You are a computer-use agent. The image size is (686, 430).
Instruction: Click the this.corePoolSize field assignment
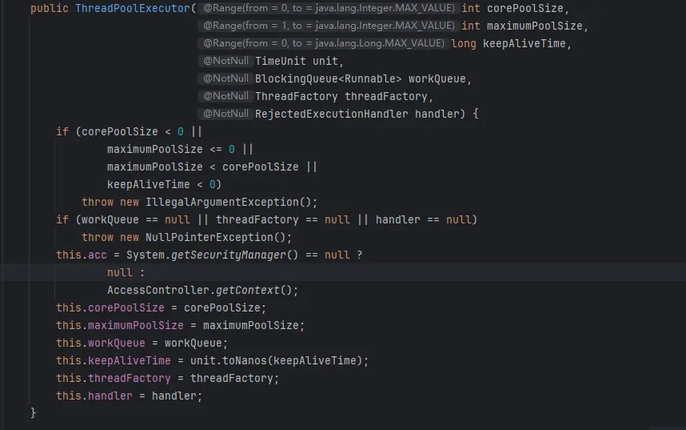click(x=110, y=308)
